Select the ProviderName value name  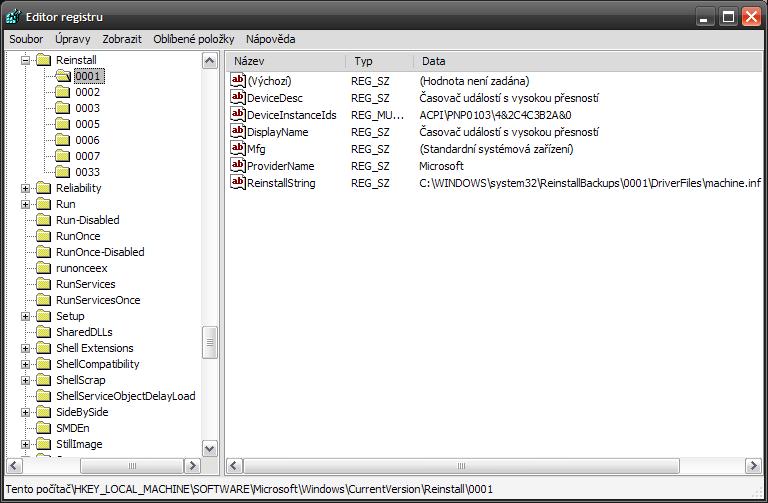[281, 166]
